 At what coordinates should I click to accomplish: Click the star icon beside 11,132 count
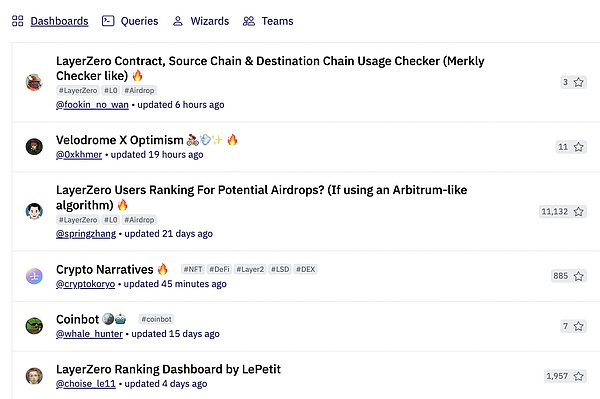click(578, 212)
